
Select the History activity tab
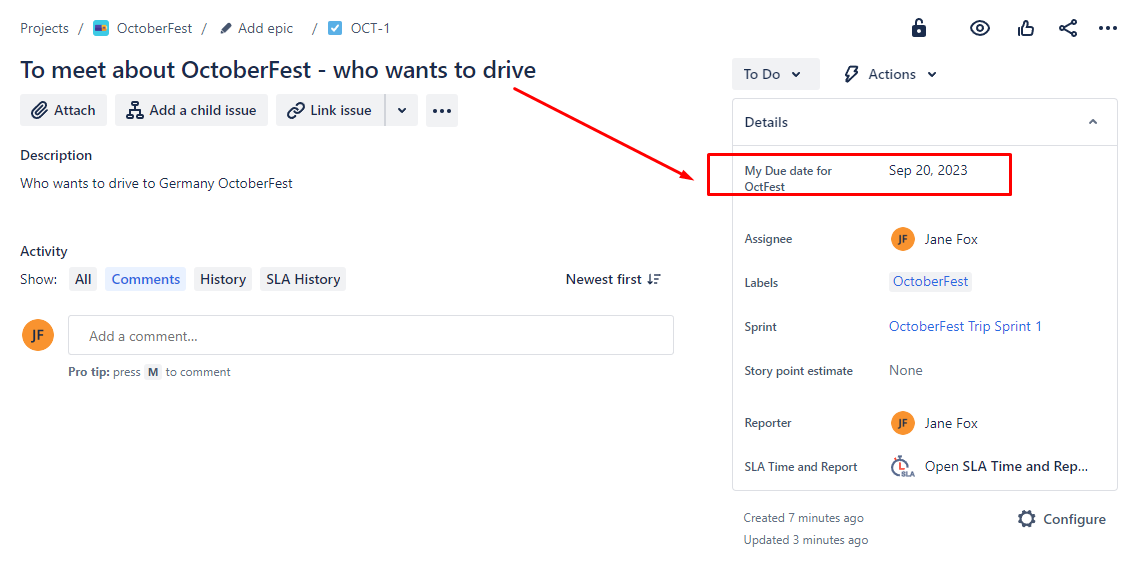(222, 279)
